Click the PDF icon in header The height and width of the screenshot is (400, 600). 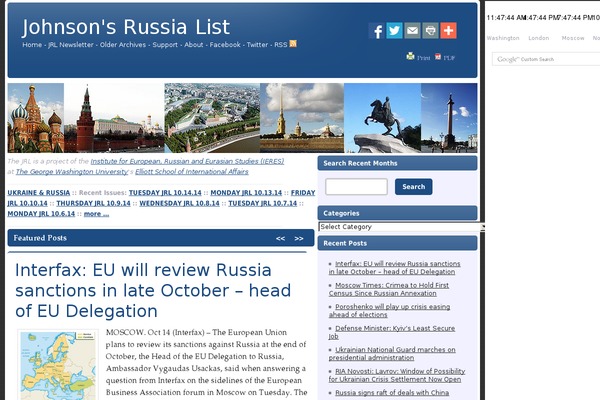pyautogui.click(x=438, y=57)
